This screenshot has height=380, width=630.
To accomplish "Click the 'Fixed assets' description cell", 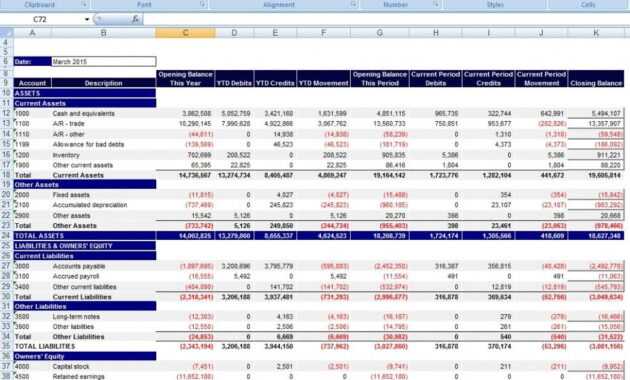I will [x=103, y=195].
